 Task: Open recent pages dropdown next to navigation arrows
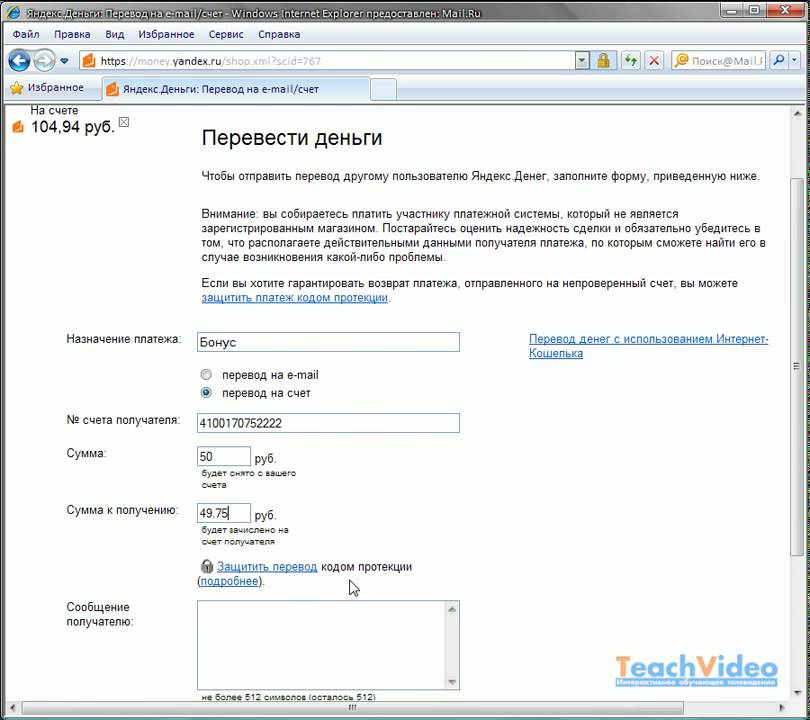[64, 61]
